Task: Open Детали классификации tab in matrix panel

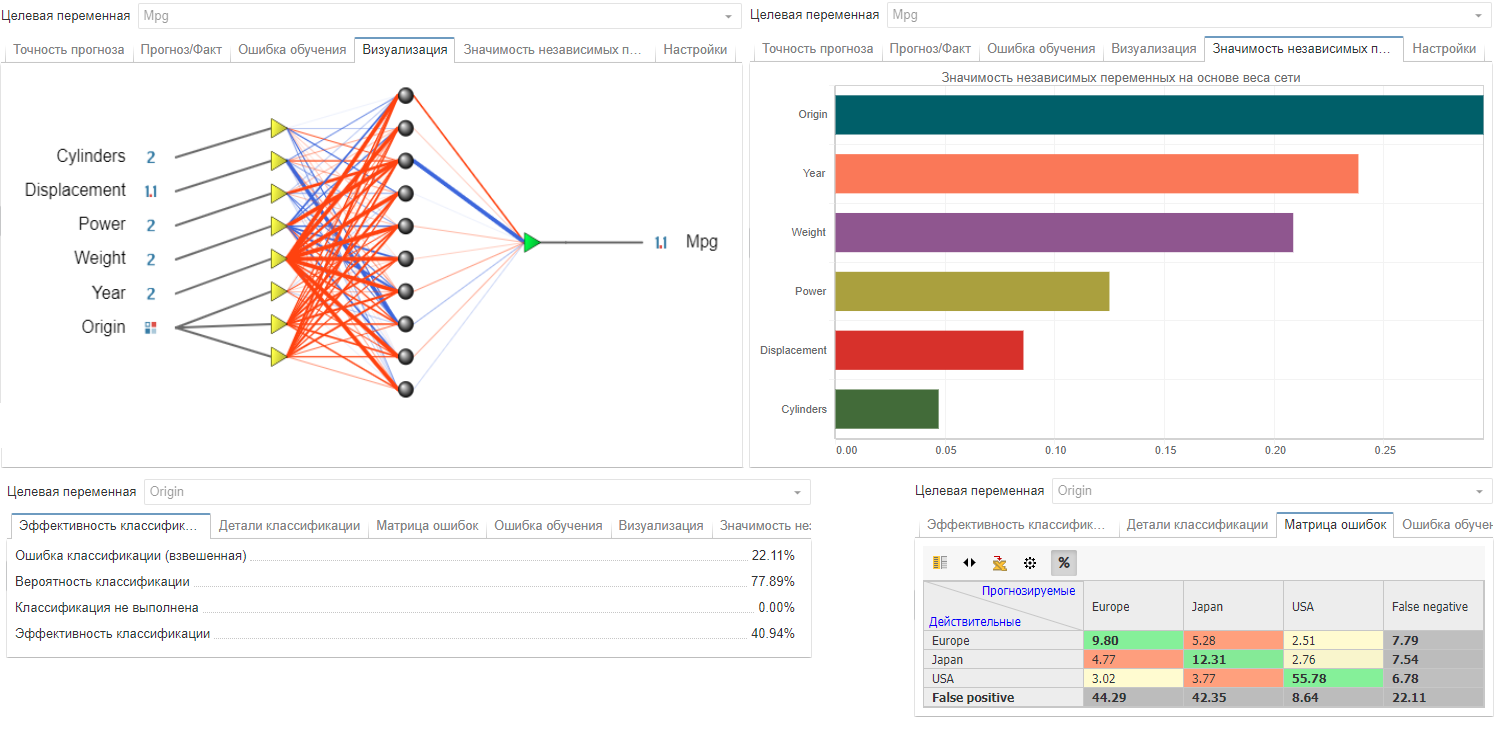Action: point(1197,524)
